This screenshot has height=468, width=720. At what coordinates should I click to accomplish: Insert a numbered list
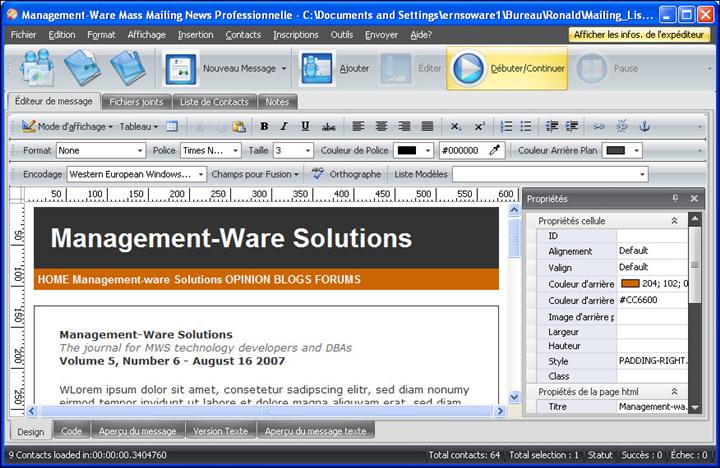click(506, 126)
